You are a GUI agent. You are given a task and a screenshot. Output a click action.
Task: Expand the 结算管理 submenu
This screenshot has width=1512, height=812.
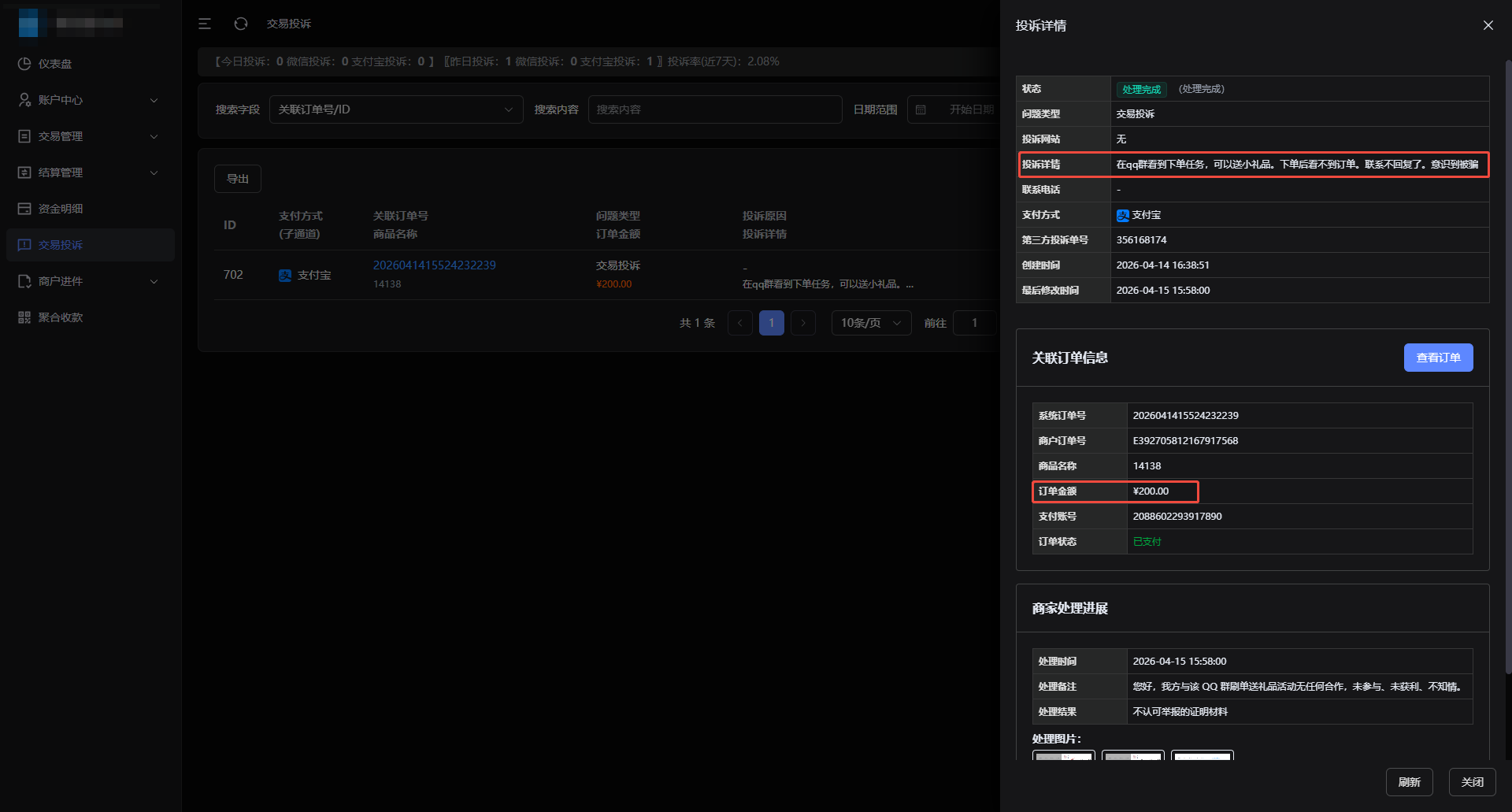click(90, 172)
